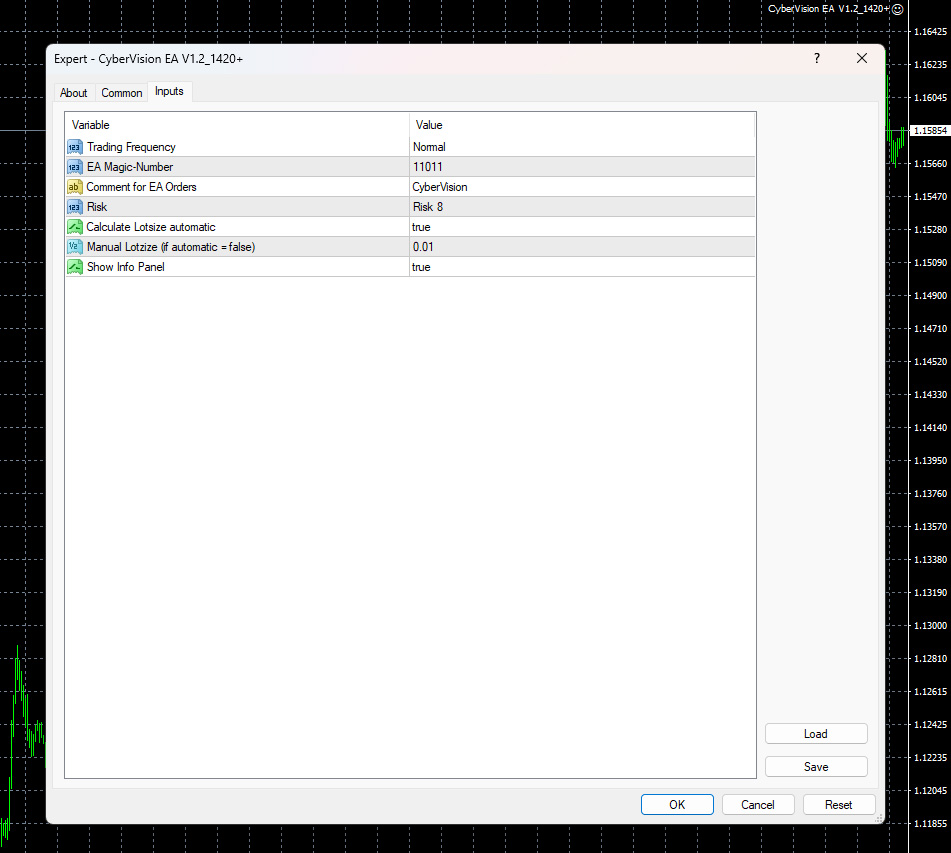Open Trading Frequency Normal value dropdown
951x853 pixels.
pos(582,147)
